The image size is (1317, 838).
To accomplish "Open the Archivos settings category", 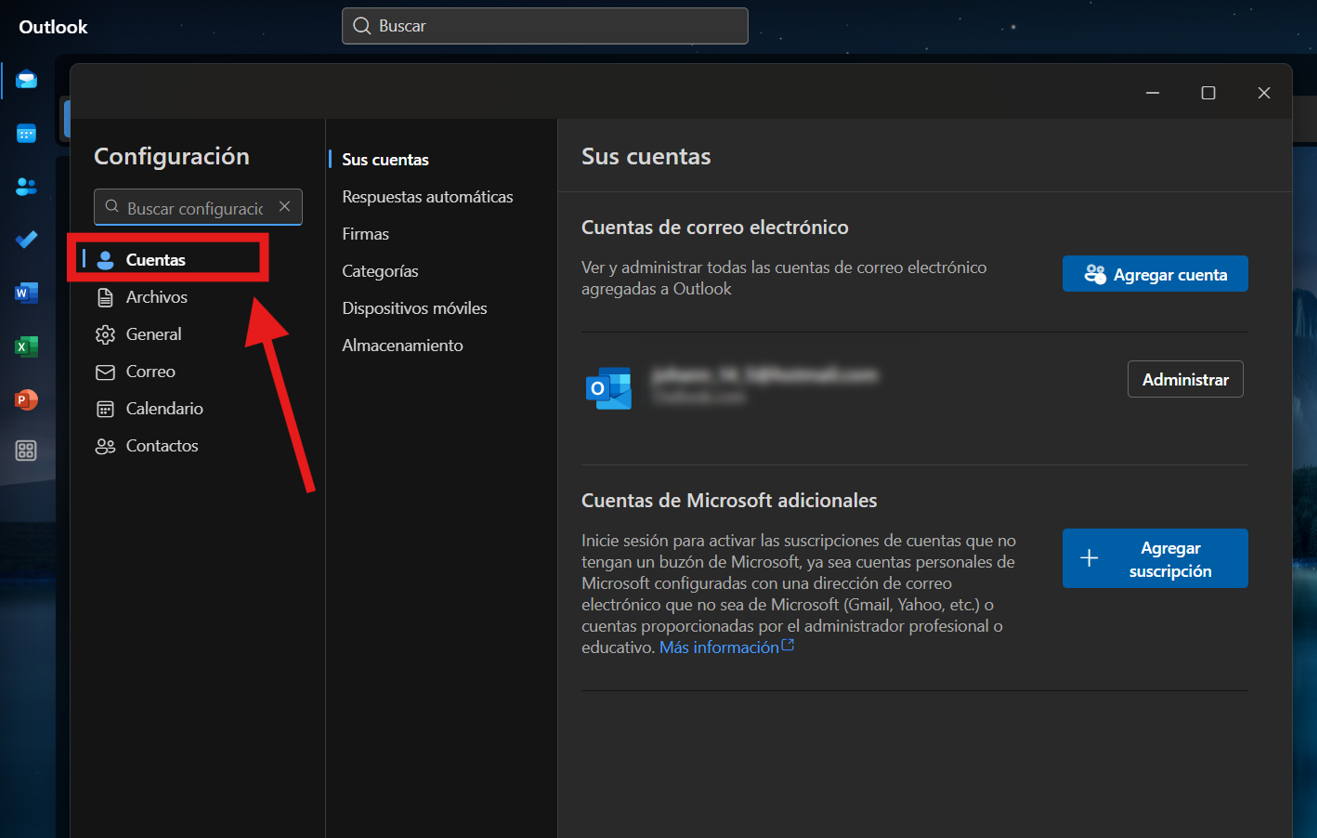I will pyautogui.click(x=156, y=297).
